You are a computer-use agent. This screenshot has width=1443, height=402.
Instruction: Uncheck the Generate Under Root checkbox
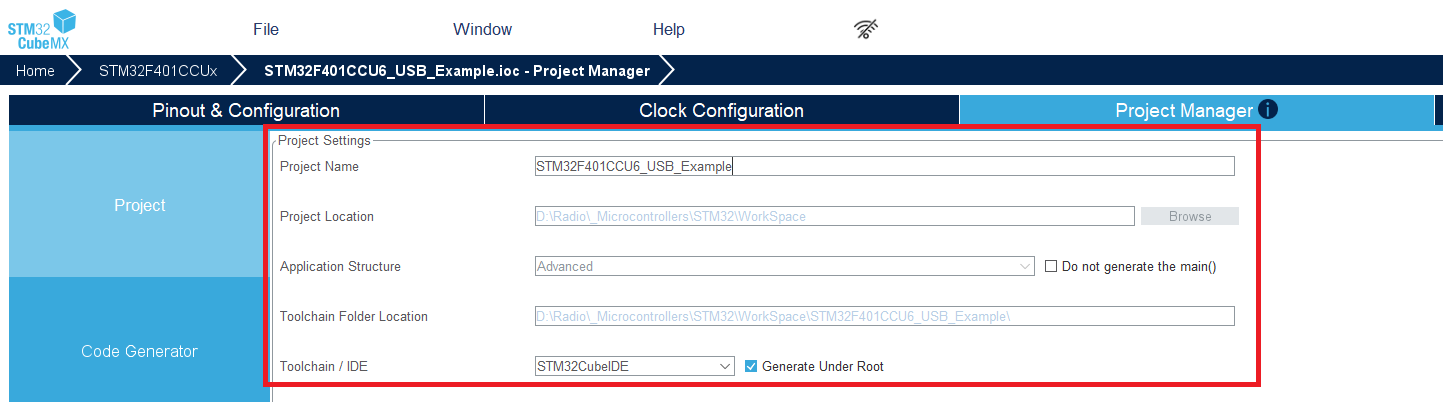pyautogui.click(x=751, y=367)
